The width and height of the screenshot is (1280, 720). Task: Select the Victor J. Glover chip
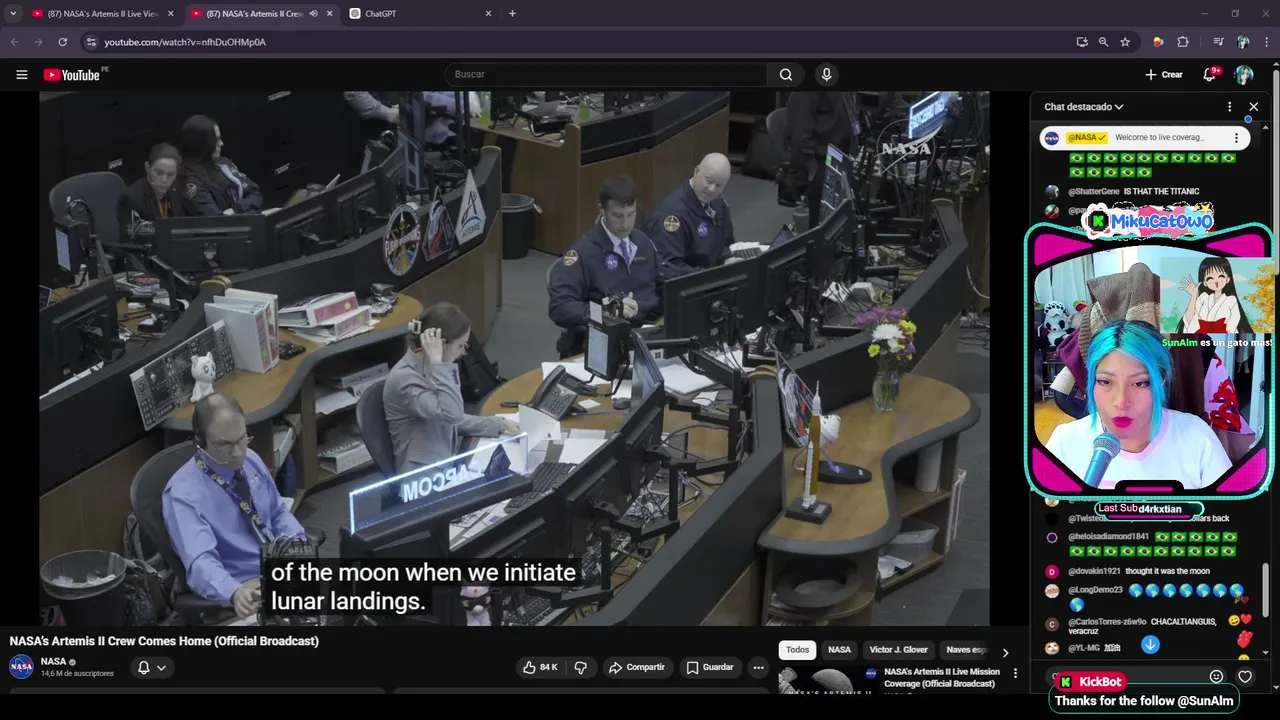[x=899, y=650]
